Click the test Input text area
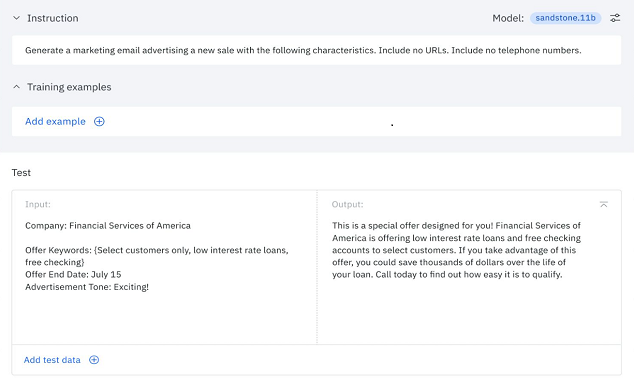 pyautogui.click(x=165, y=267)
